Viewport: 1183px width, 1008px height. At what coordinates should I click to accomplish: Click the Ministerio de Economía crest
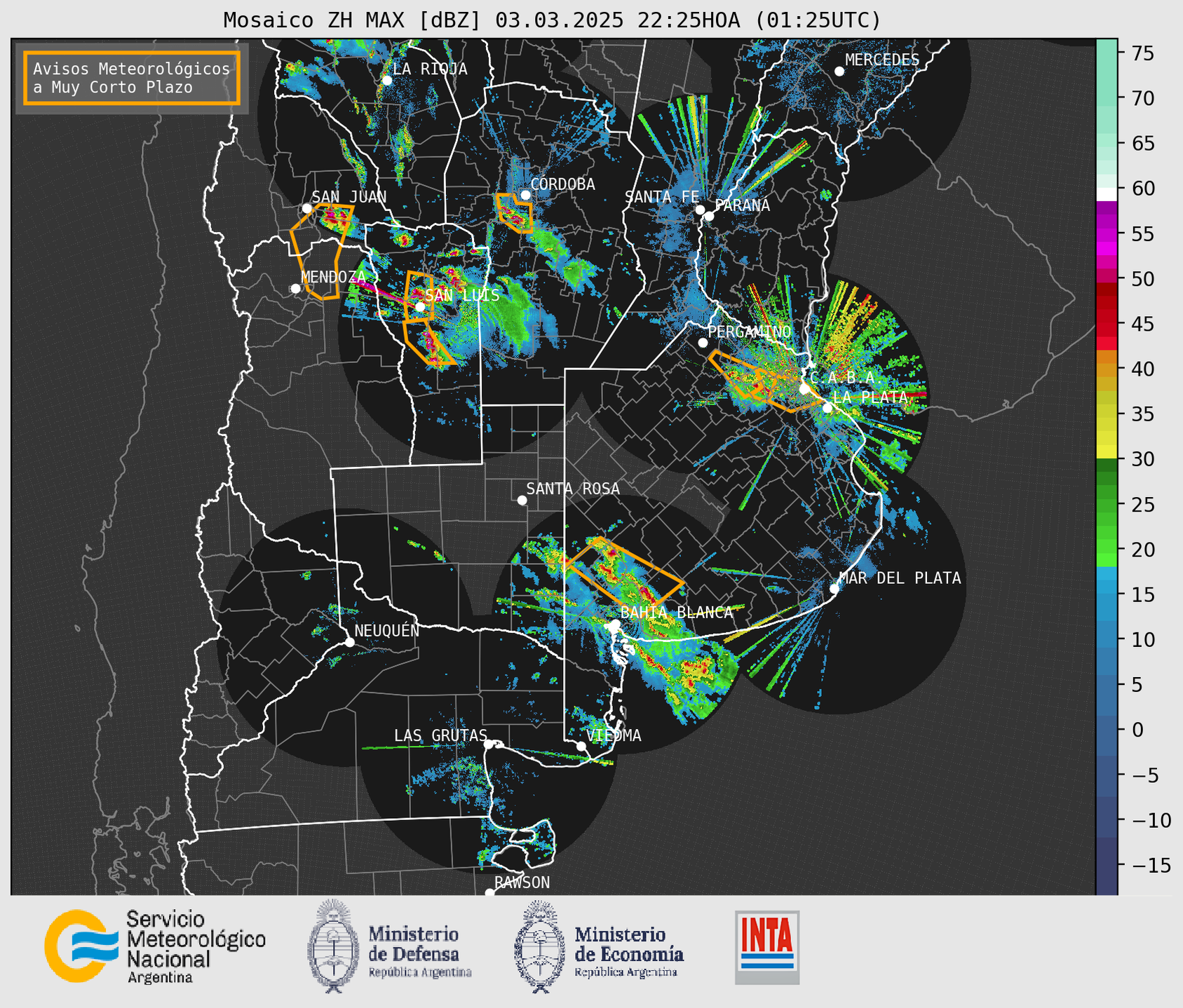coord(540,947)
